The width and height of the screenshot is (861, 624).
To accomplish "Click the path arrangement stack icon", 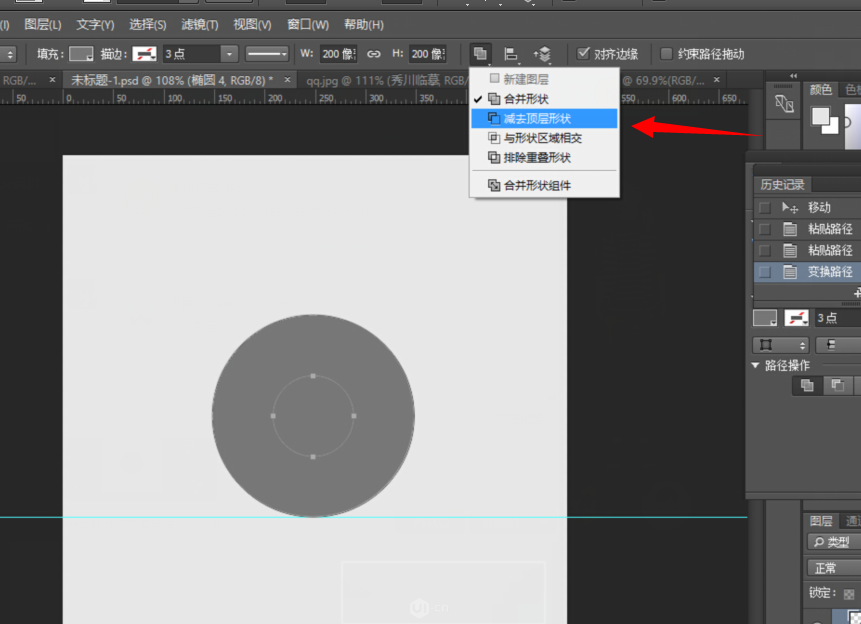I will (x=542, y=53).
